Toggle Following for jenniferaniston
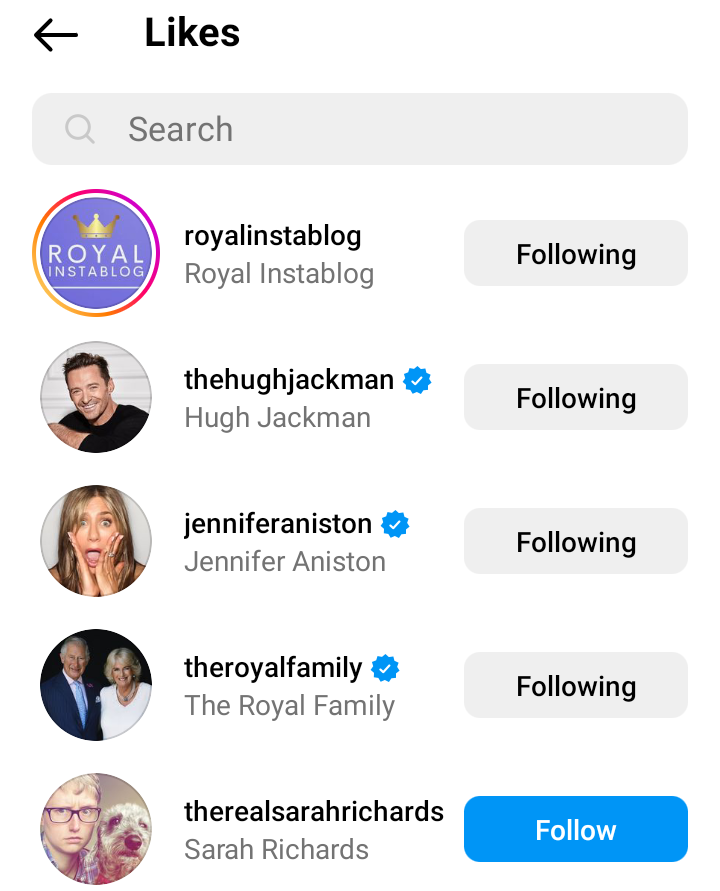This screenshot has width=720, height=891. 575,542
